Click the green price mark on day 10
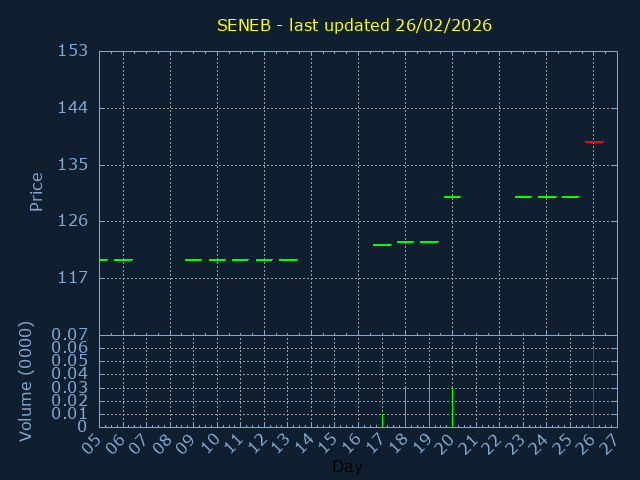 (x=217, y=260)
